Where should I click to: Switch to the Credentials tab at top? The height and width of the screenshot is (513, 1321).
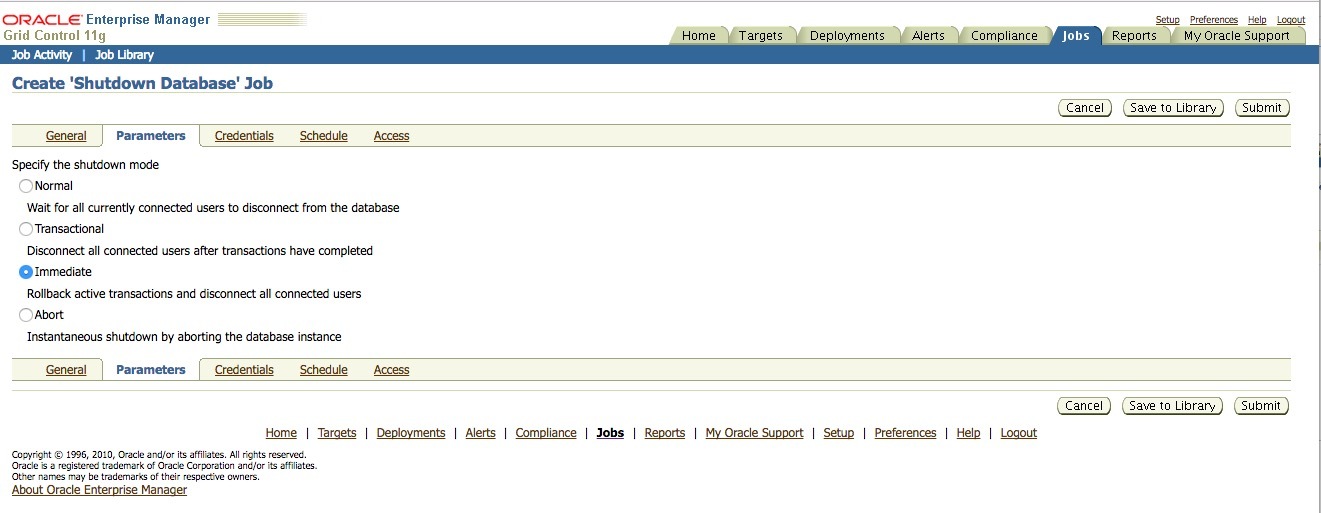pos(244,136)
